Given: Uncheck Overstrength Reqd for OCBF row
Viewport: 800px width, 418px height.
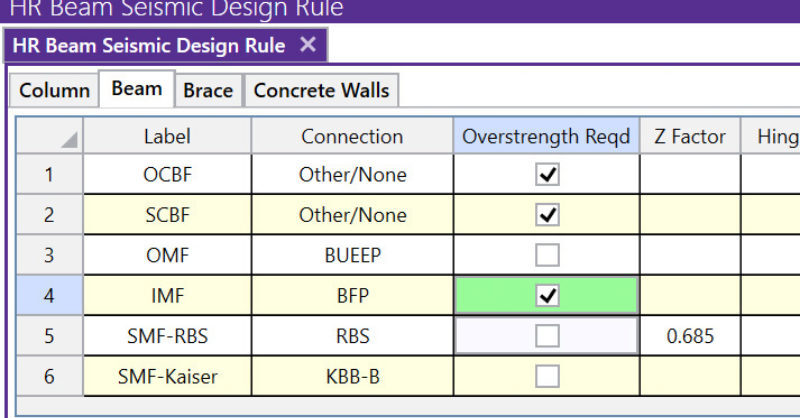Looking at the screenshot, I should pos(547,175).
